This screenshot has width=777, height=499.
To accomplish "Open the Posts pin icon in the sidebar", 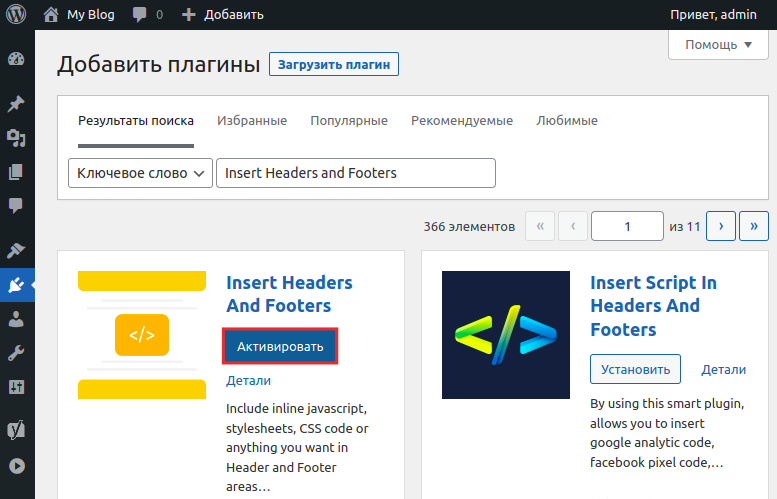I will tap(16, 104).
